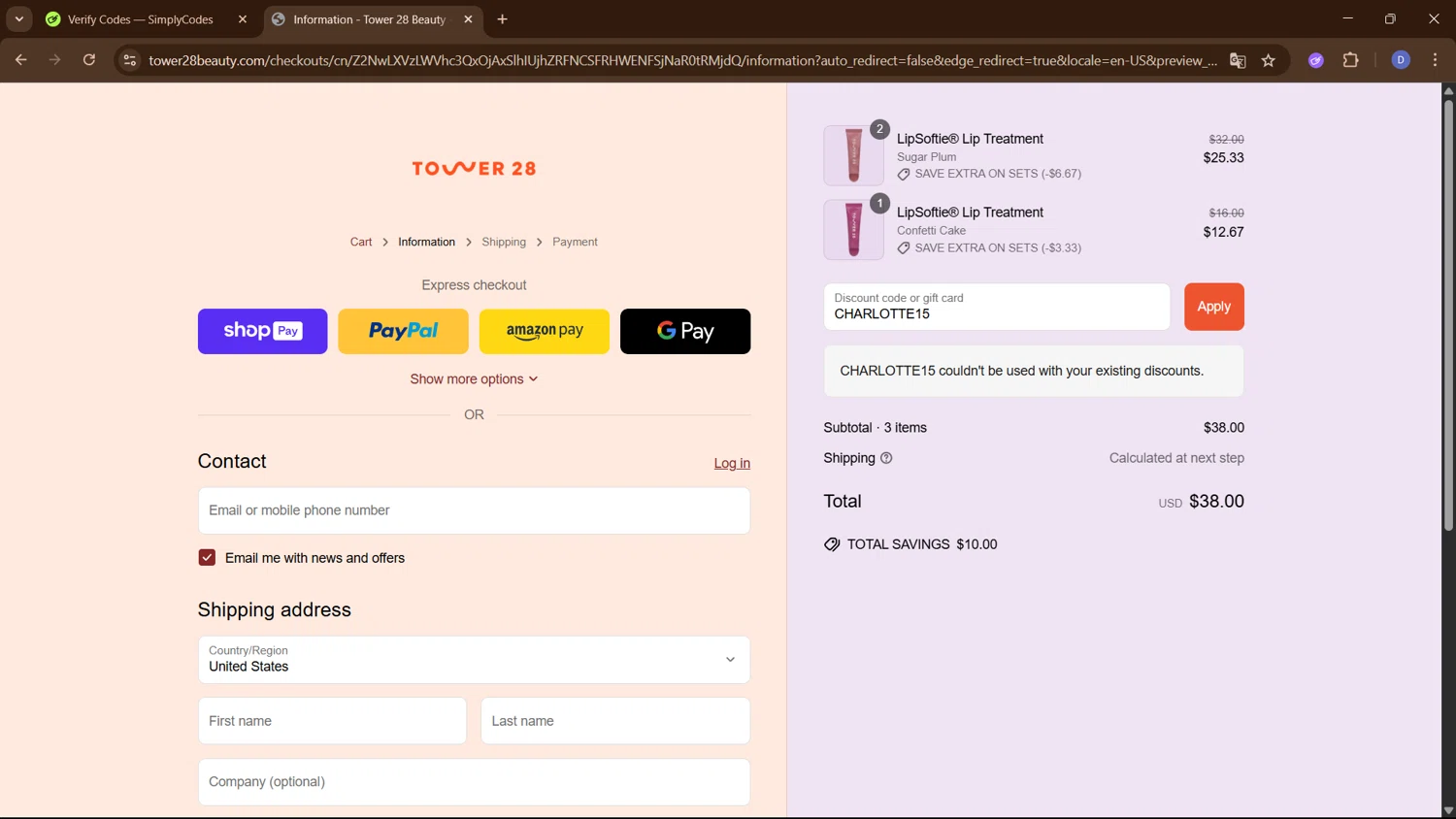Click the Total Savings tag icon

pyautogui.click(x=832, y=544)
